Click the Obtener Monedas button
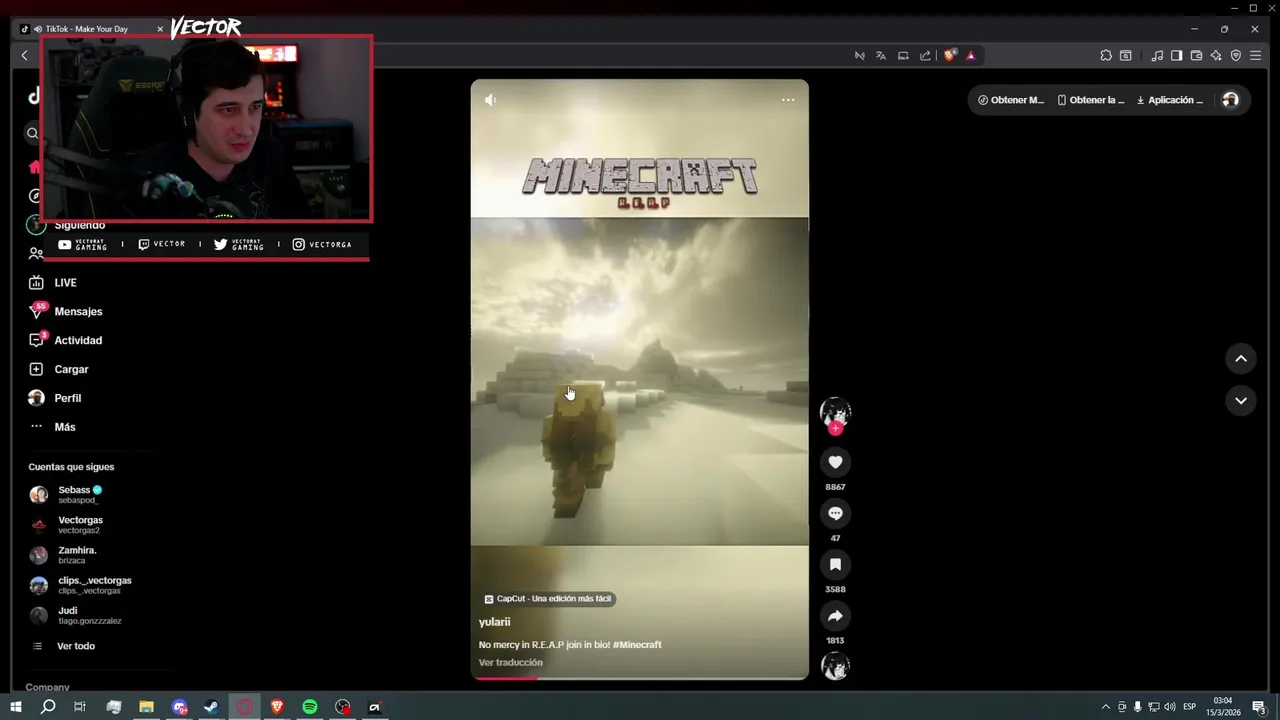Screen dimensions: 1280x720 (x=1011, y=100)
